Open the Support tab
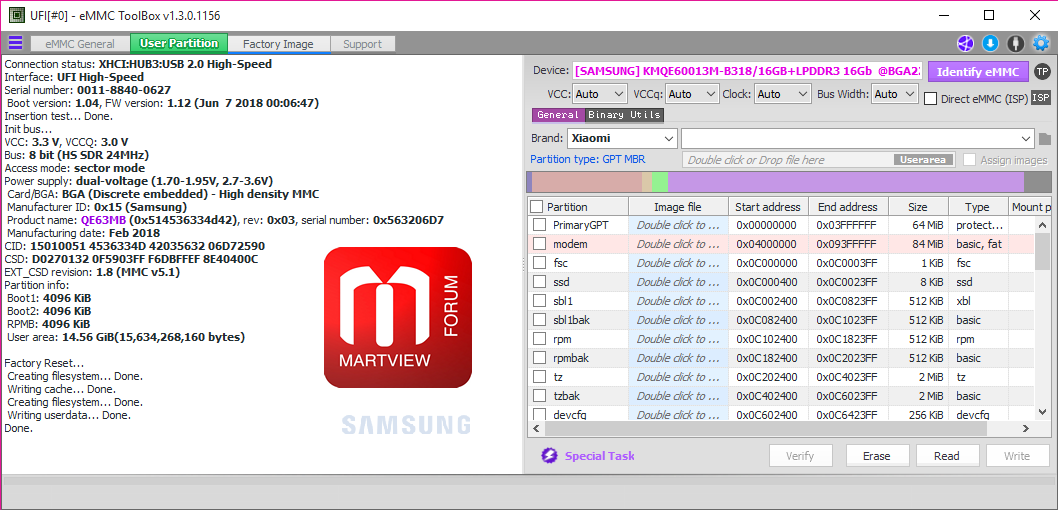Screen dimensions: 1058x510 [362, 44]
